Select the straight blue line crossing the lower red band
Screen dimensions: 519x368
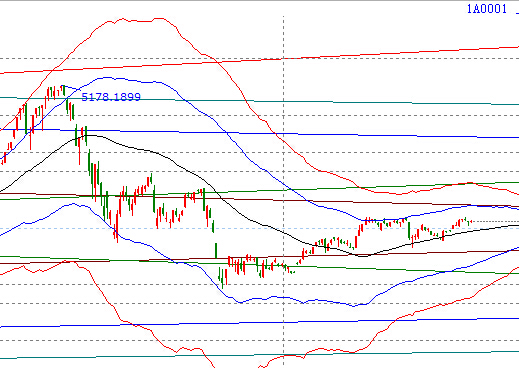pyautogui.click(x=259, y=323)
